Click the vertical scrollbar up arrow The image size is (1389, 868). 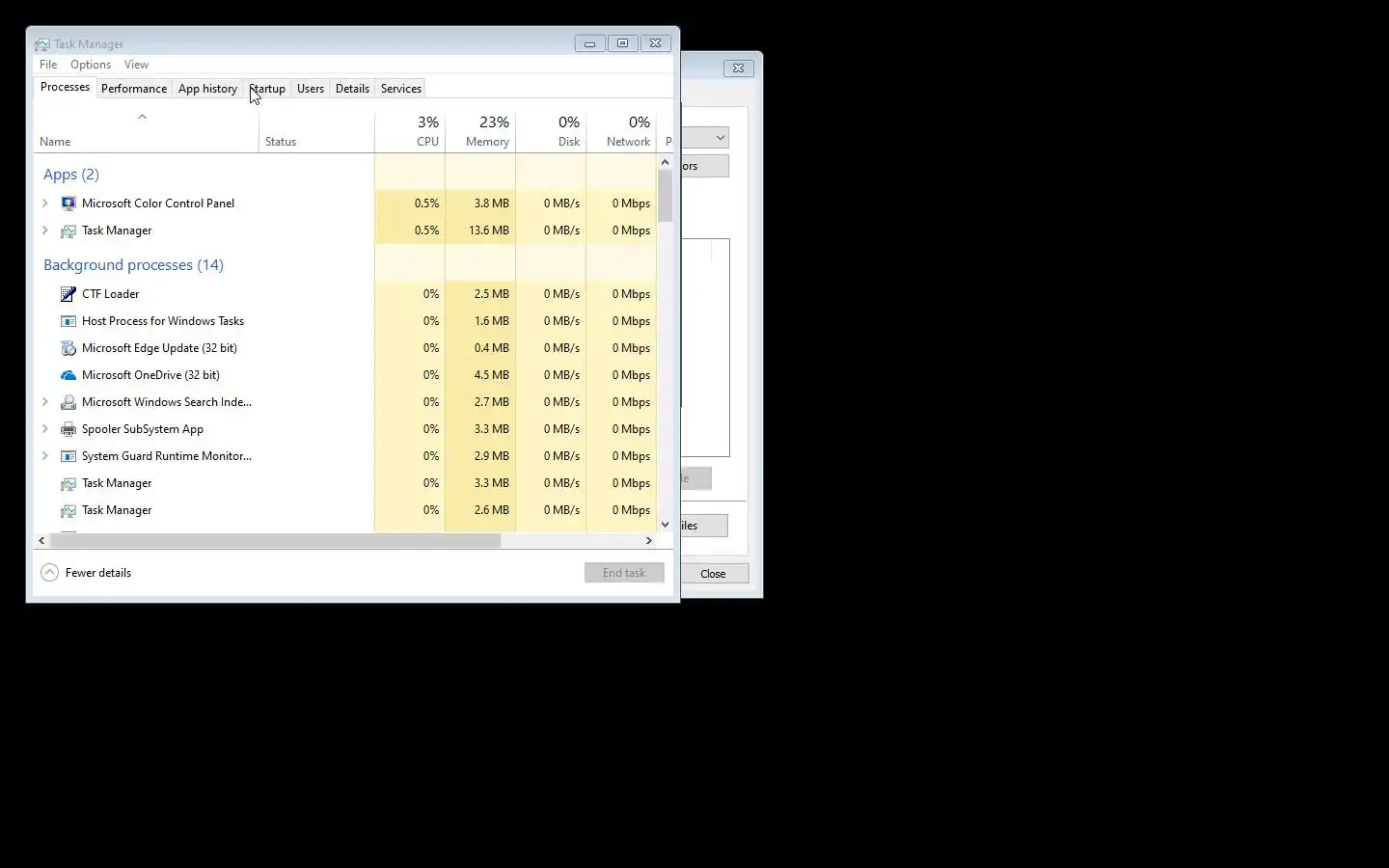(665, 162)
